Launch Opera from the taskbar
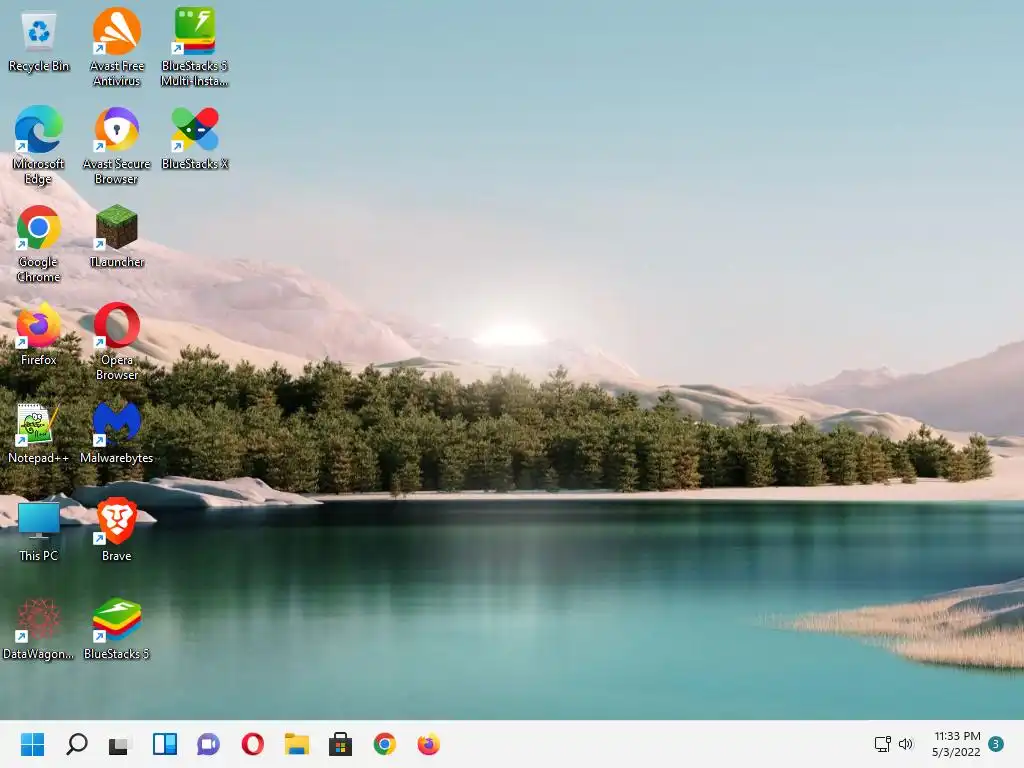Image resolution: width=1024 pixels, height=768 pixels. pyautogui.click(x=253, y=744)
